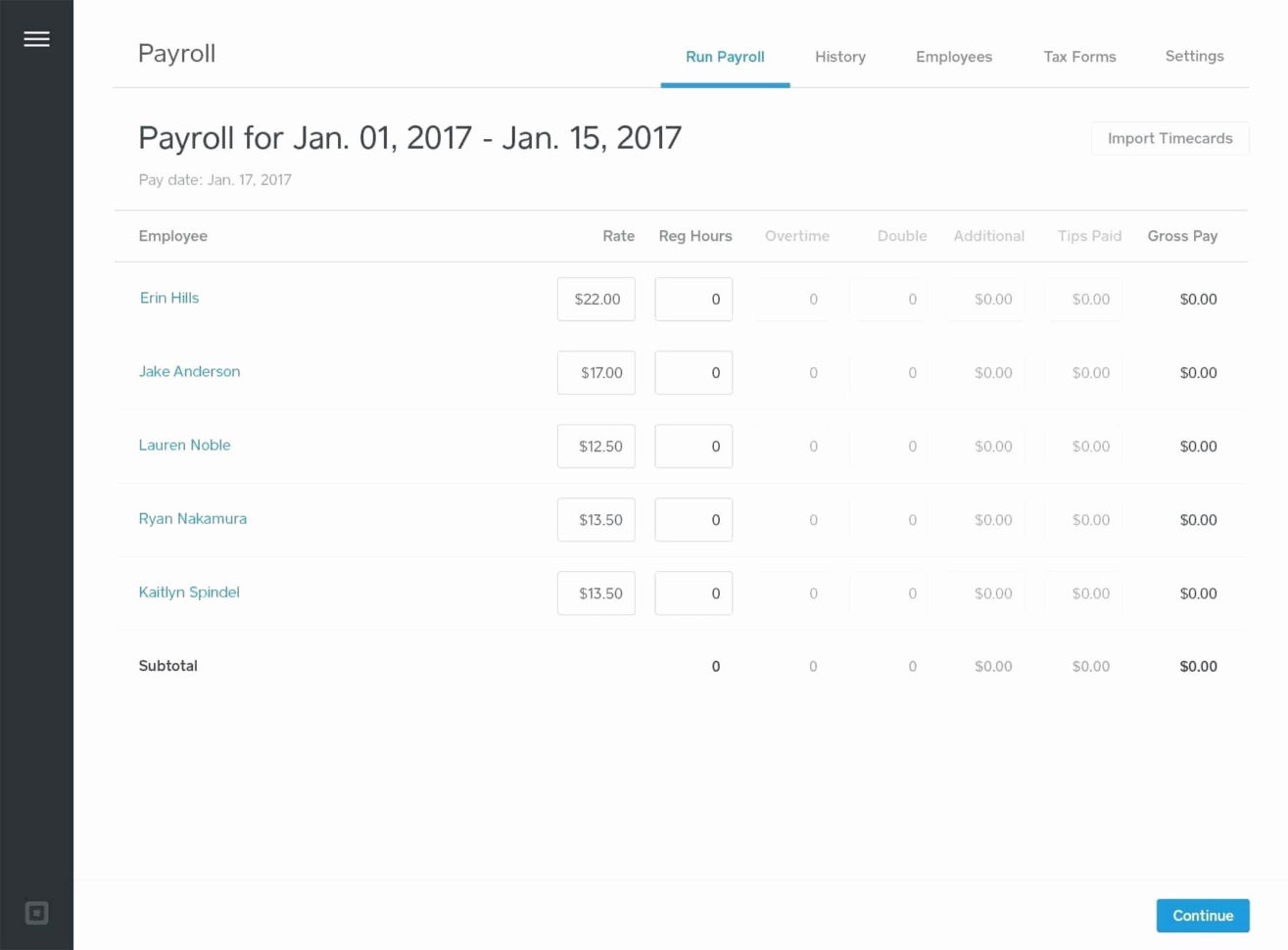Edit Erin Hills rate field $22.00
This screenshot has height=950, width=1288.
pyautogui.click(x=596, y=300)
